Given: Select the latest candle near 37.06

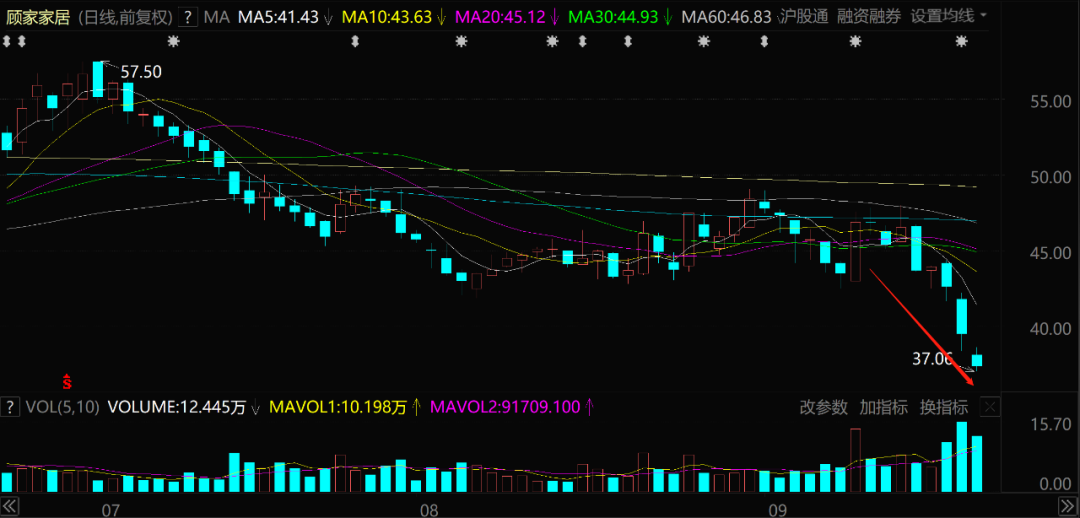Looking at the screenshot, I should (977, 360).
